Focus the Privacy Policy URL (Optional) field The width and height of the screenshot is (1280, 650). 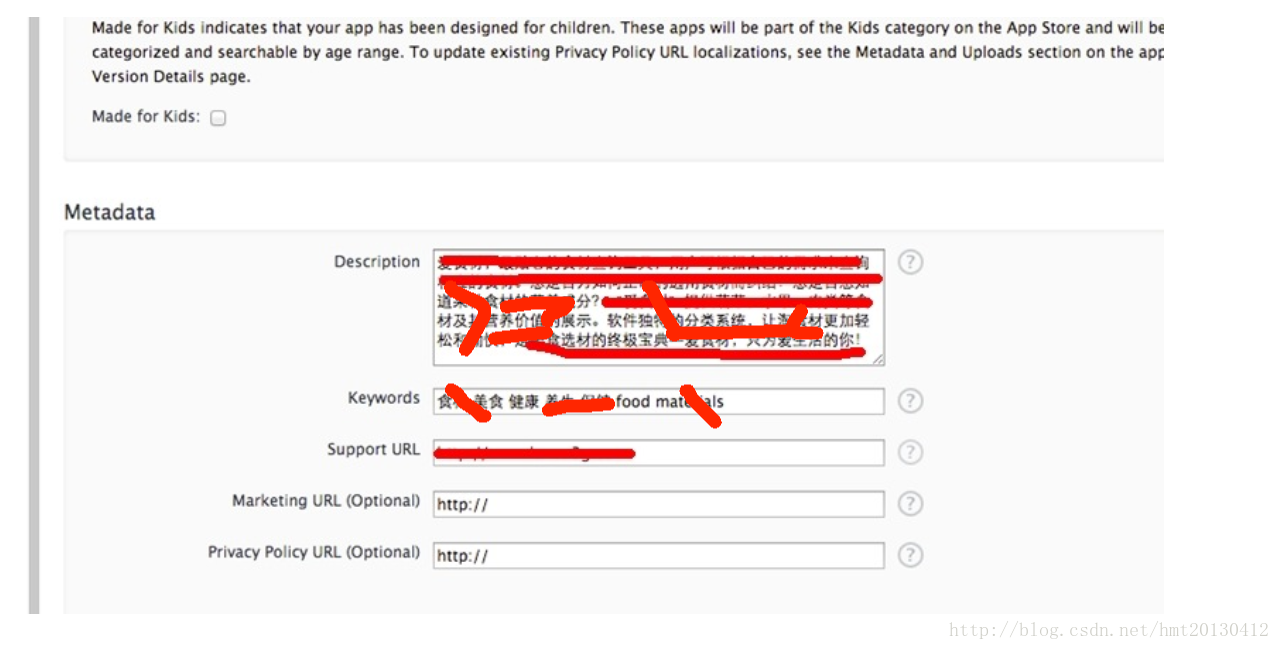coord(659,555)
